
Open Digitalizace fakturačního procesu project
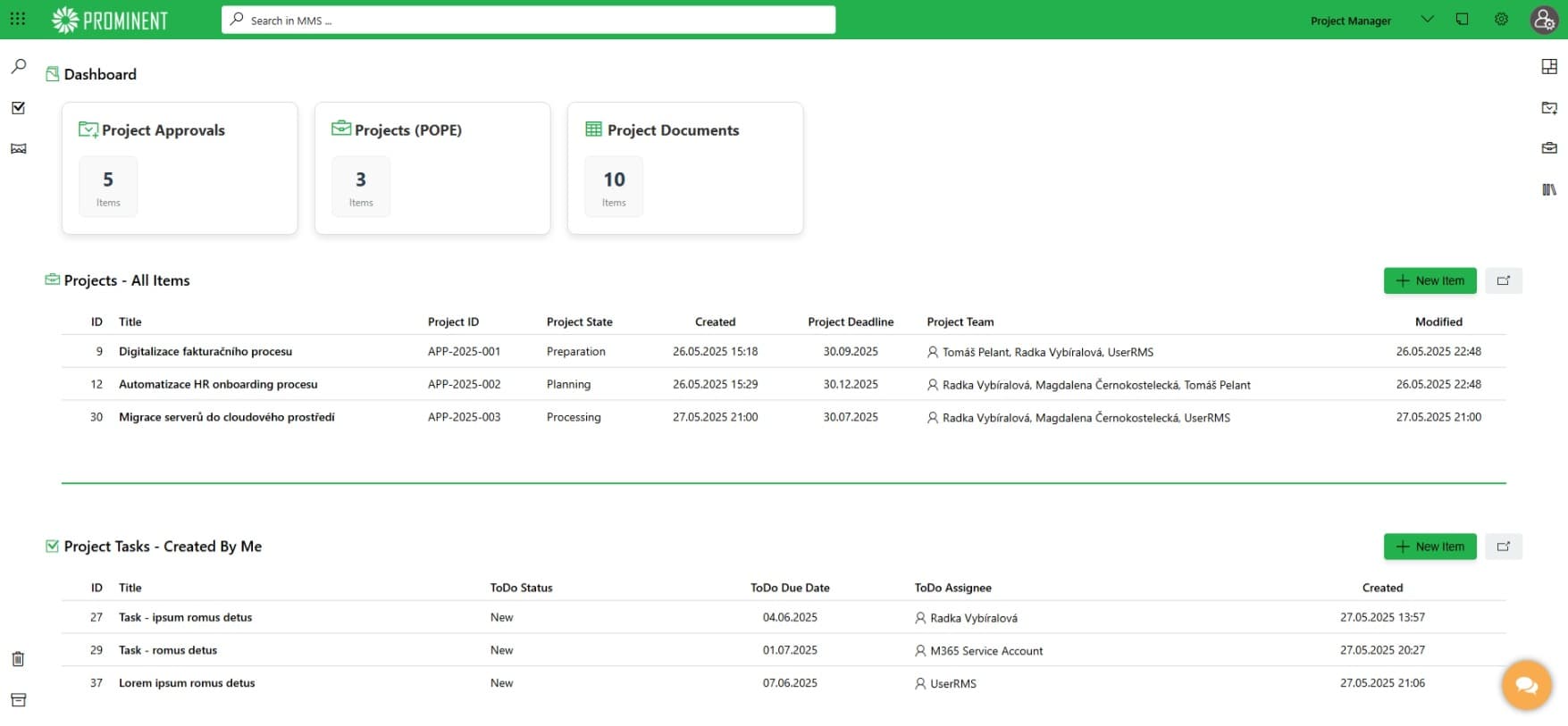coord(205,351)
